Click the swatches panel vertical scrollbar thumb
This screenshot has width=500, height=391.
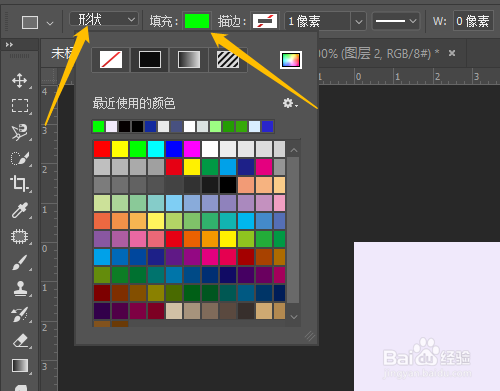tap(293, 230)
